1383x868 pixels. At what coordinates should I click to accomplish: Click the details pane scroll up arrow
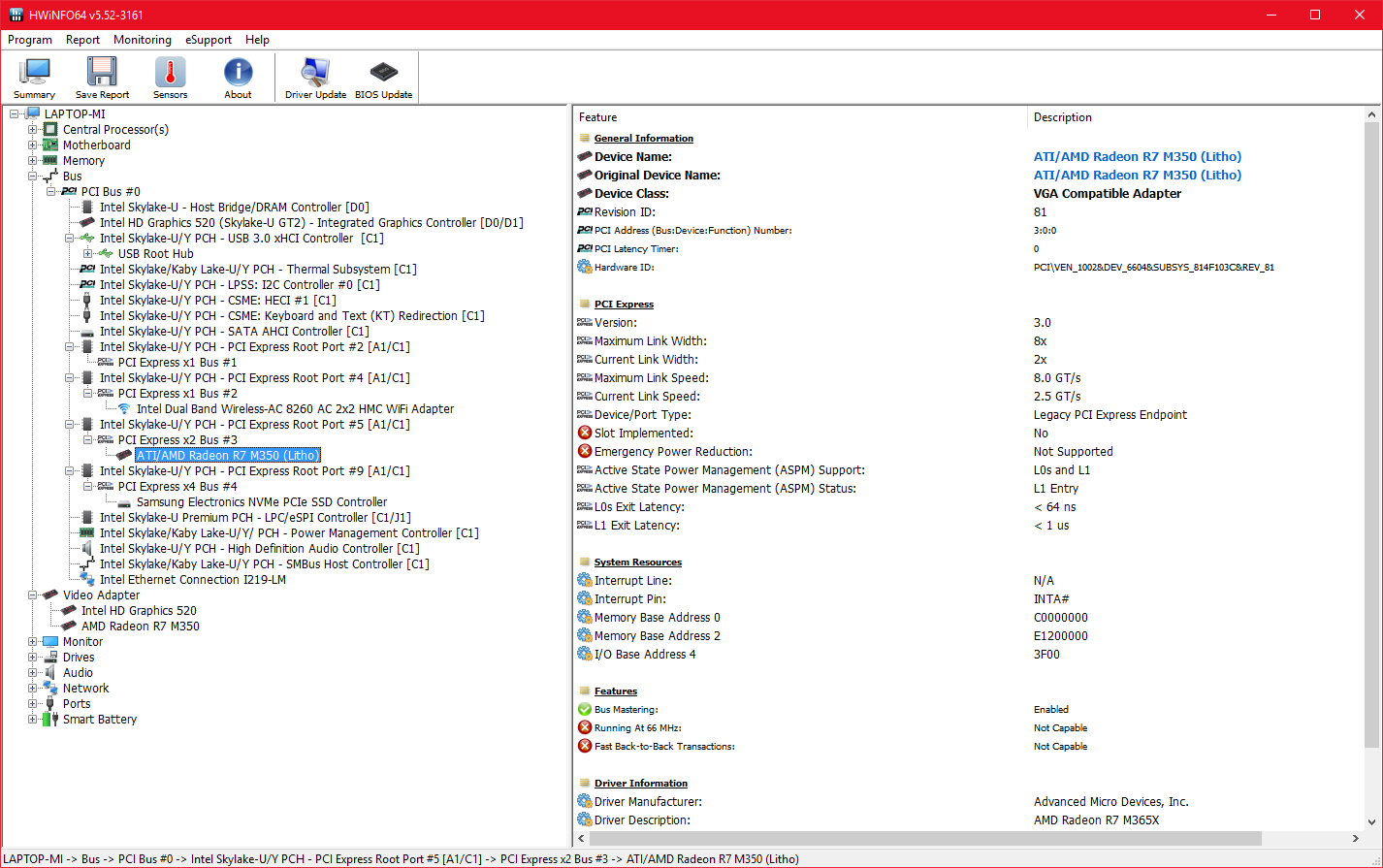point(1371,114)
